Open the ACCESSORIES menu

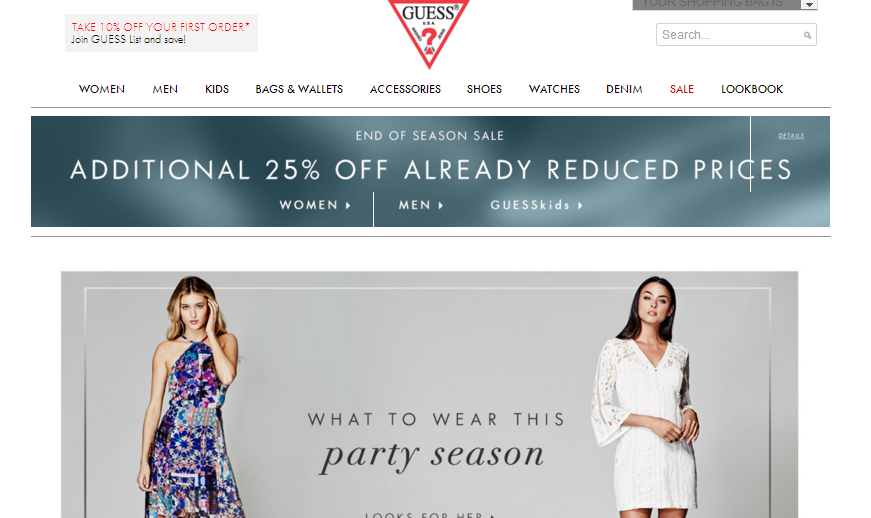coord(405,89)
